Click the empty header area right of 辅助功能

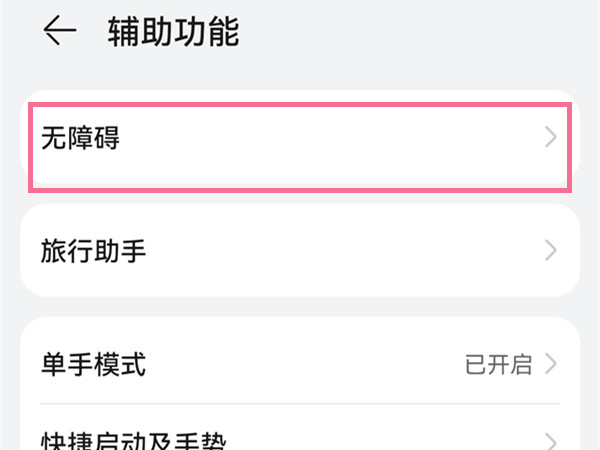tap(420, 32)
